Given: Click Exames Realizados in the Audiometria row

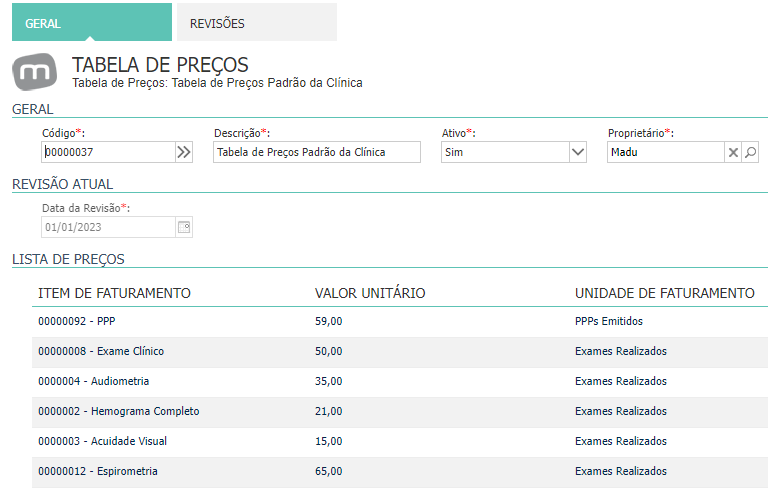Looking at the screenshot, I should tap(621, 381).
